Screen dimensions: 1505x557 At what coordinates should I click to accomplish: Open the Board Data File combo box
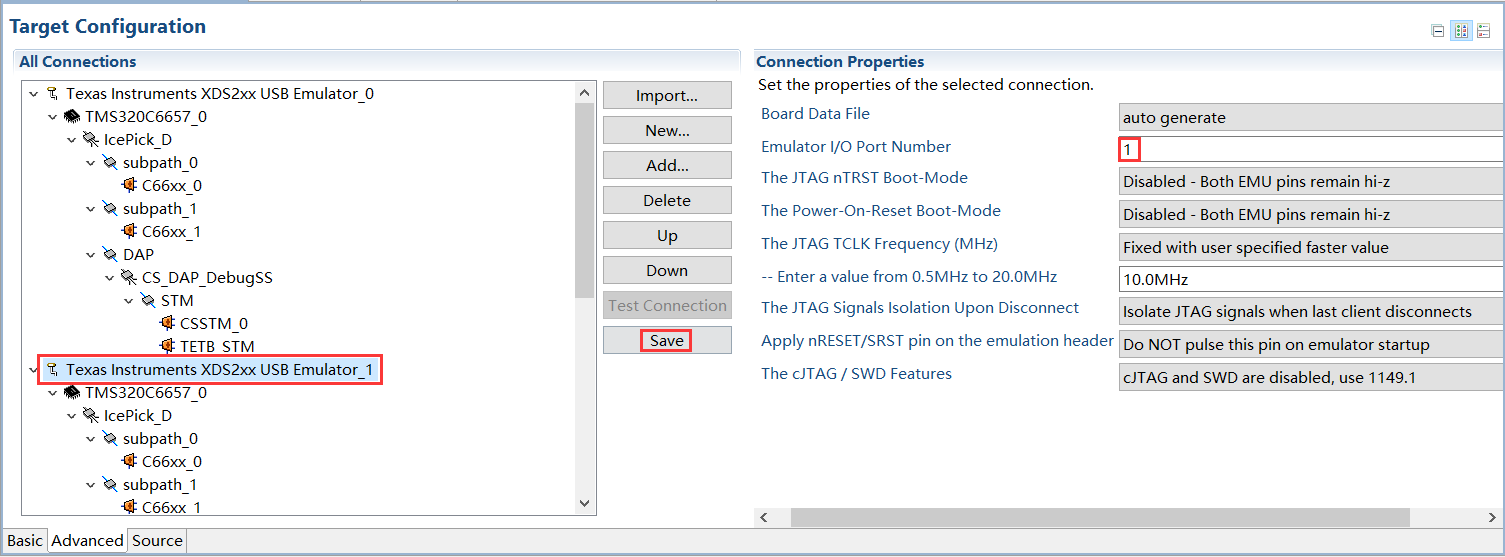pos(1311,117)
